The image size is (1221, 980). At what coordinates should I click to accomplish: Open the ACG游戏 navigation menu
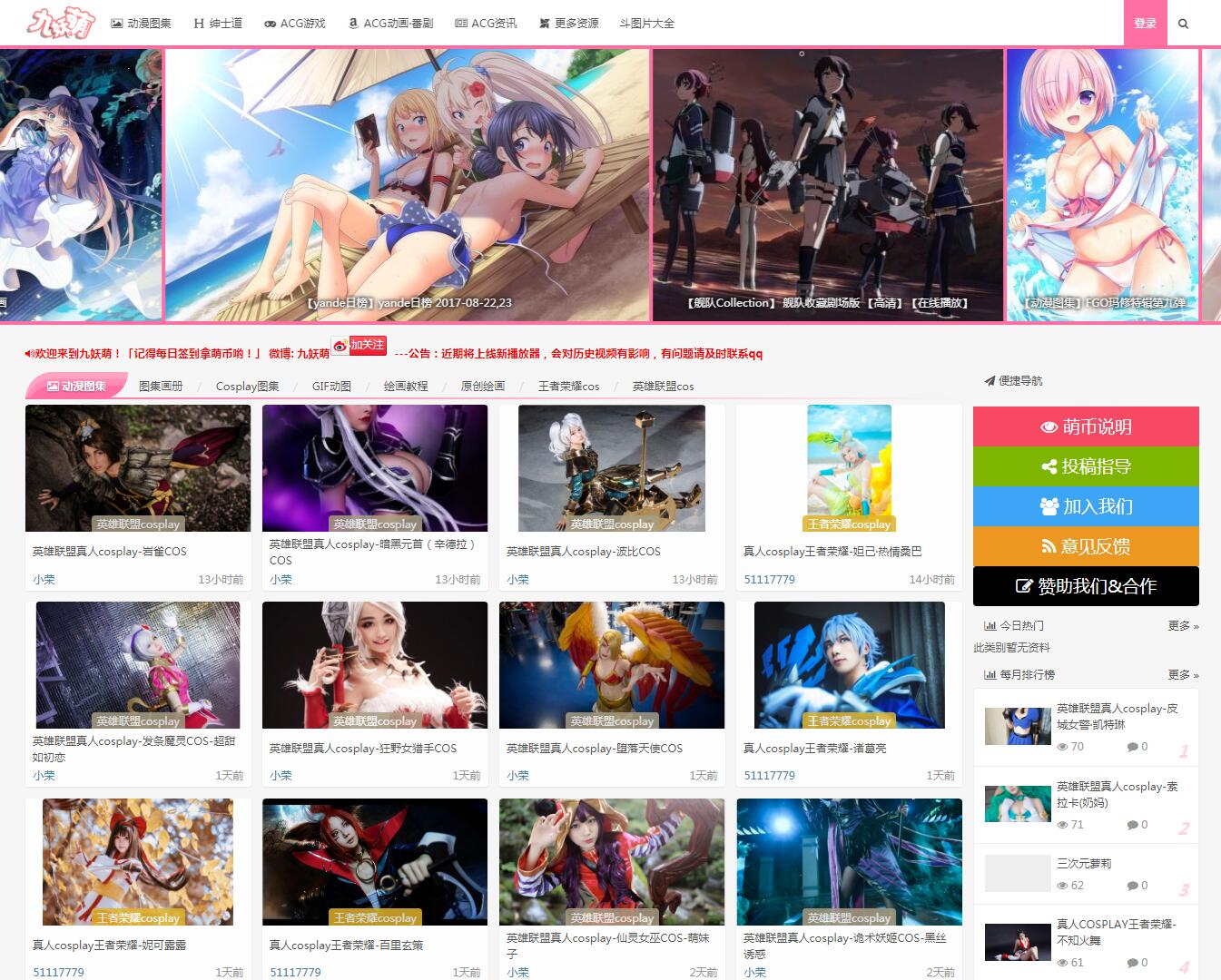(295, 24)
